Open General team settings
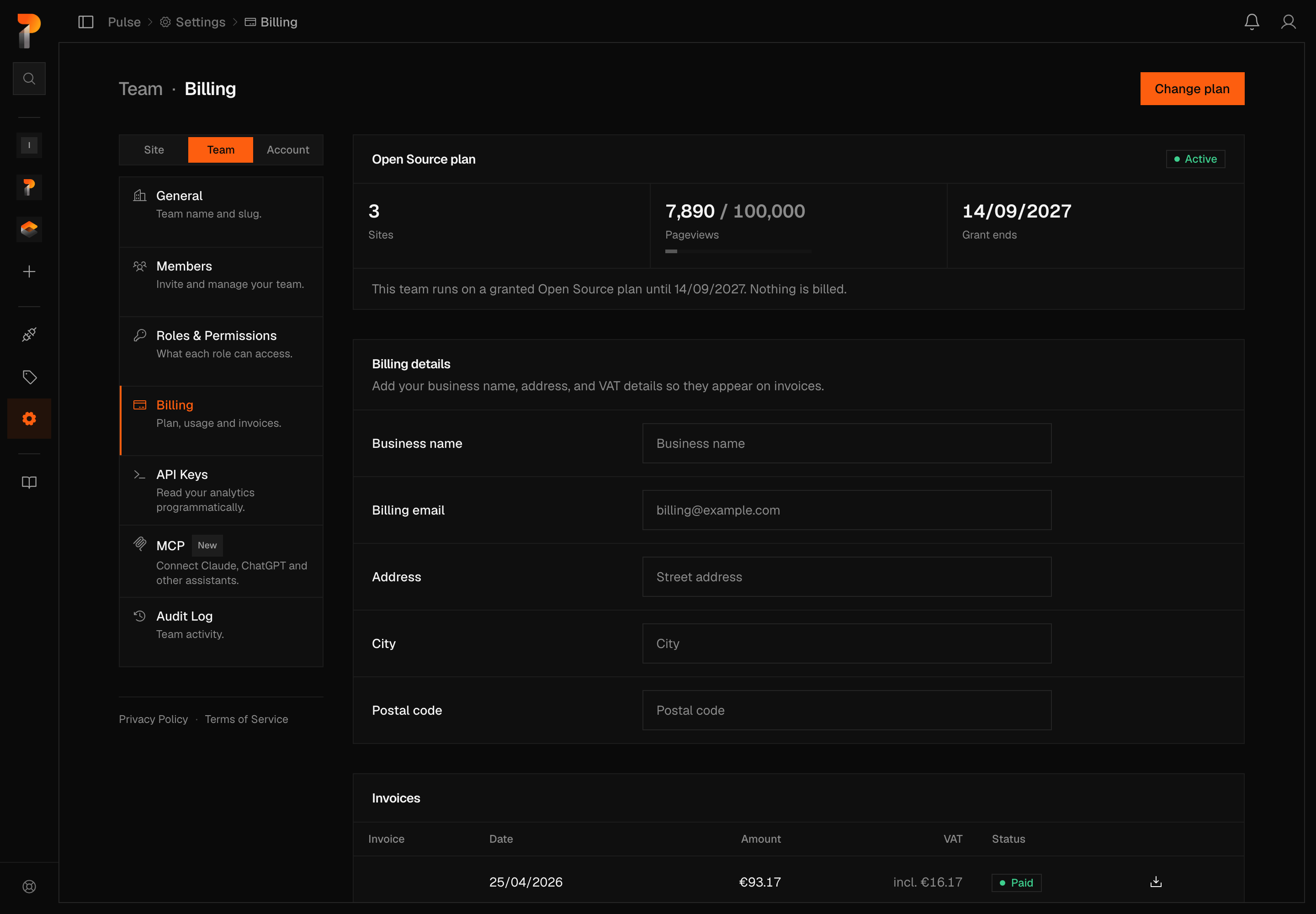The width and height of the screenshot is (1316, 914). [221, 212]
